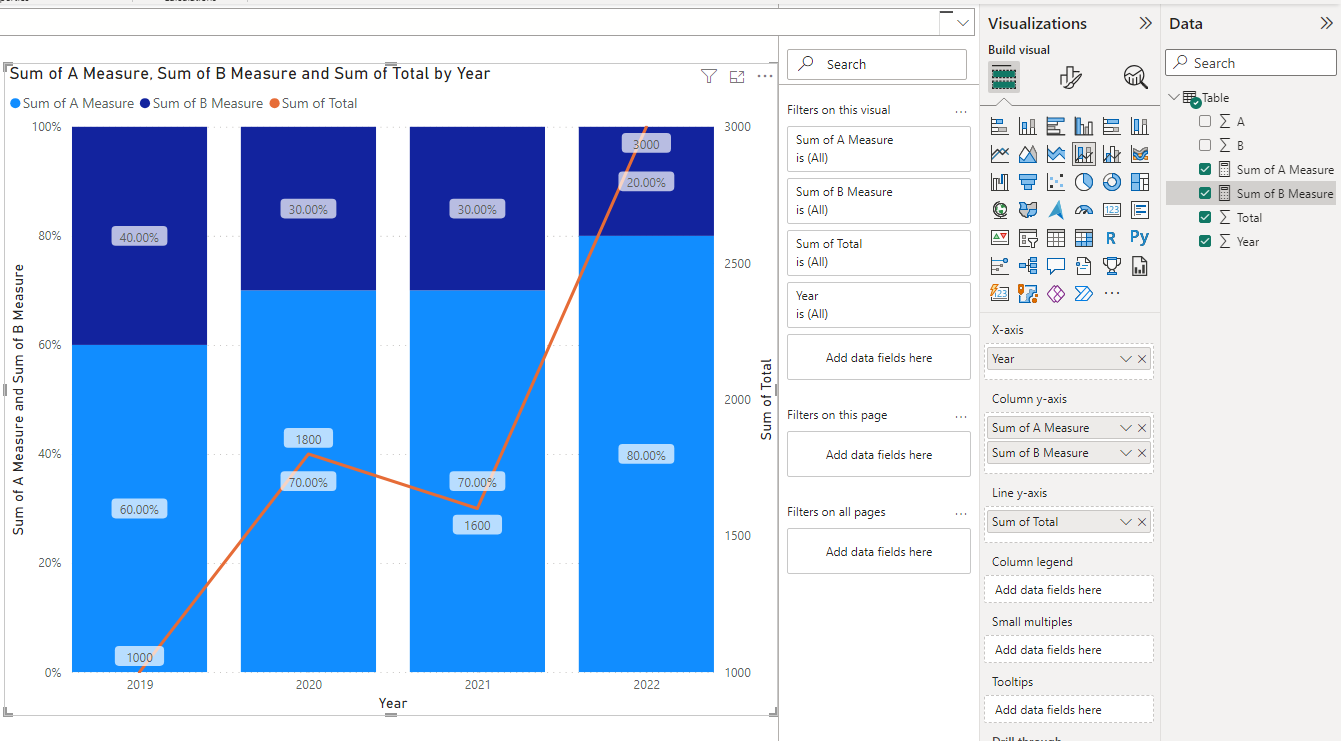Collapse the Visualizations pane

tap(1145, 23)
